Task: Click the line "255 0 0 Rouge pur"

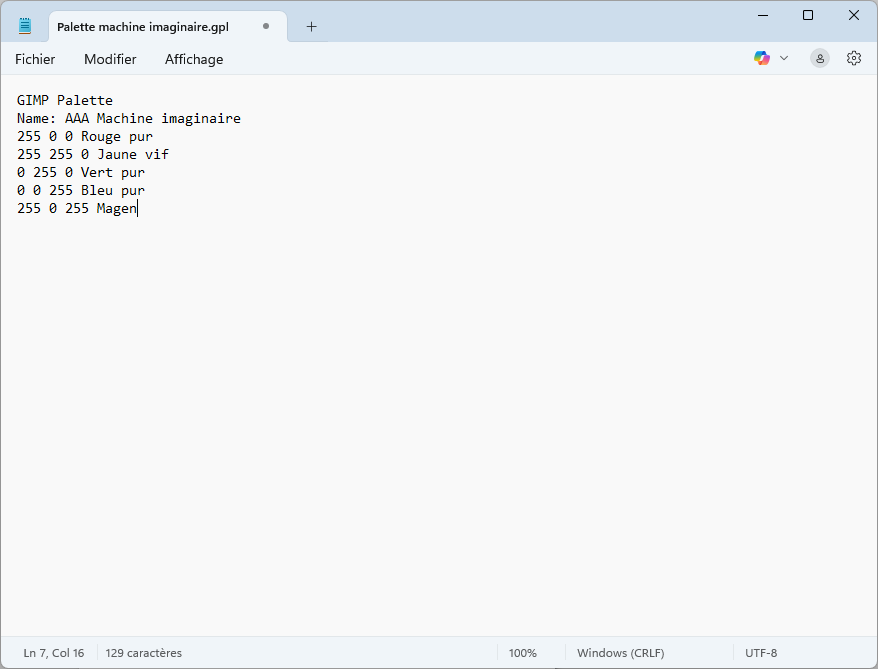Action: 85,136
